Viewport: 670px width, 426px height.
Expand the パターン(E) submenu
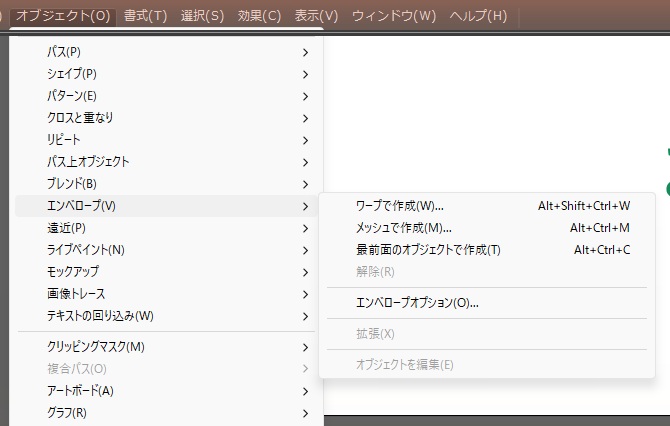click(x=166, y=96)
